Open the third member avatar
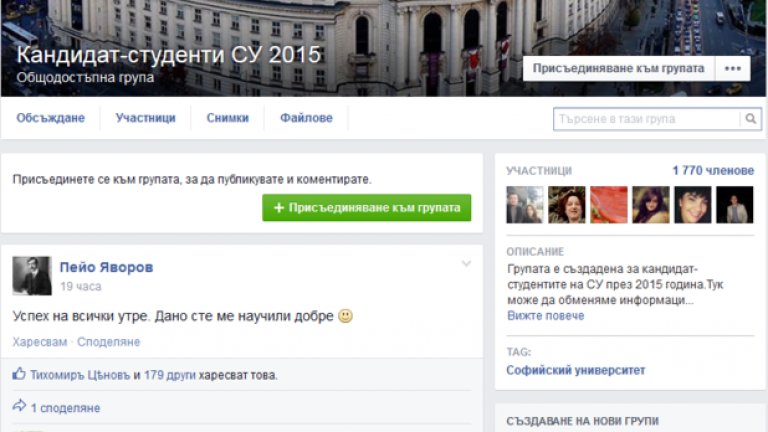The height and width of the screenshot is (432, 768). click(609, 205)
